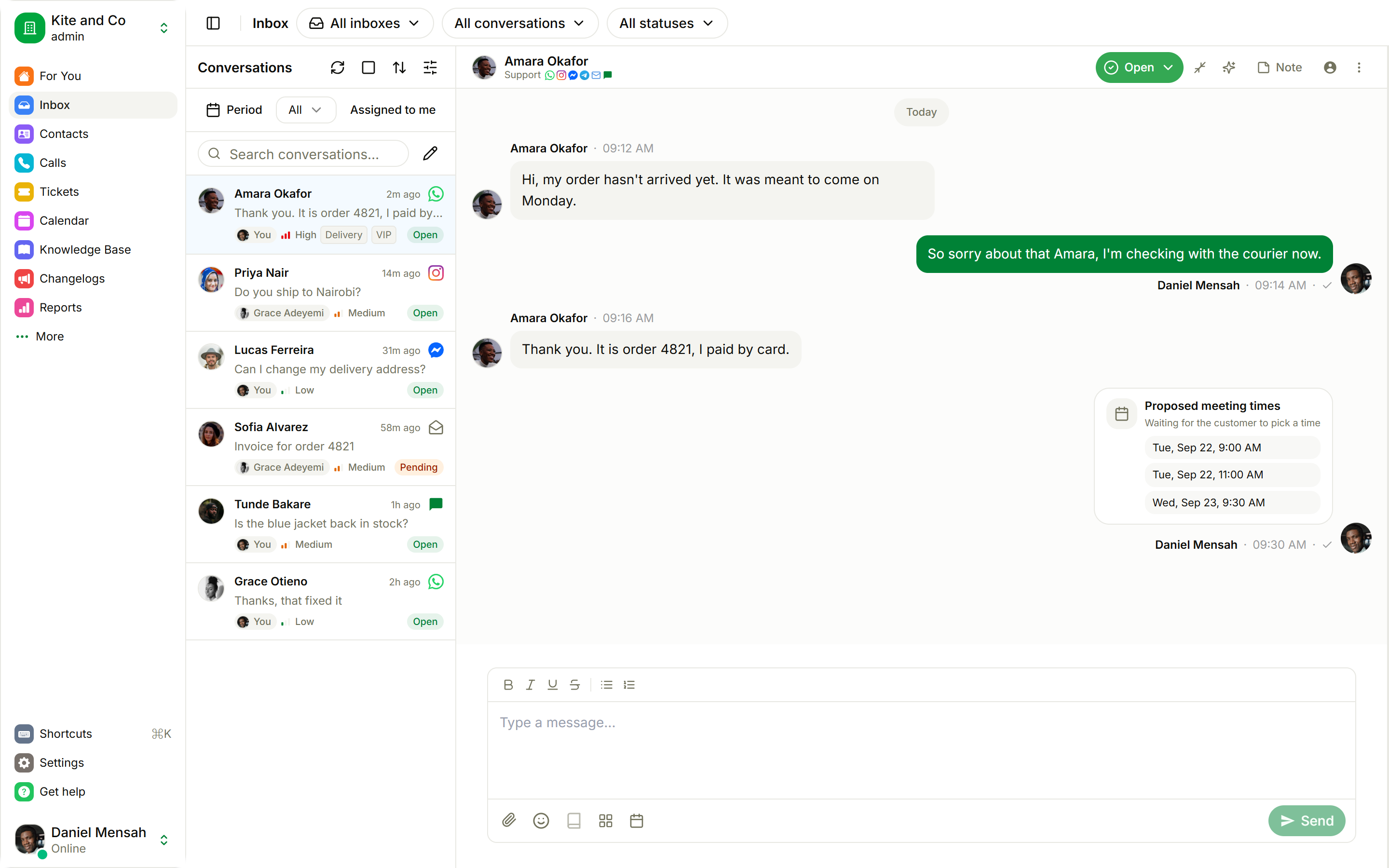Expand the All conversations dropdown

click(520, 23)
